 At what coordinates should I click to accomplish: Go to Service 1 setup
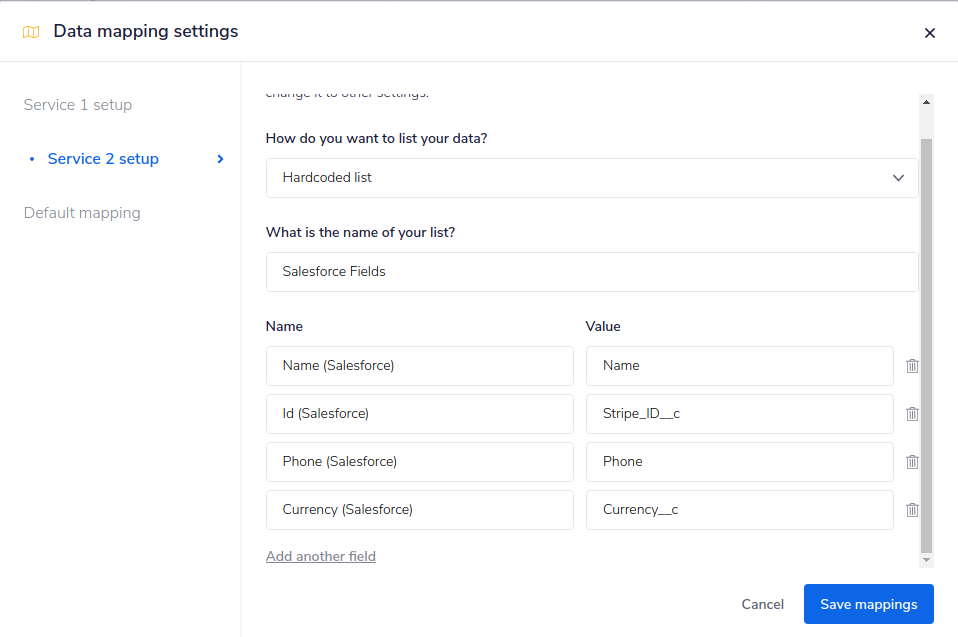[78, 105]
